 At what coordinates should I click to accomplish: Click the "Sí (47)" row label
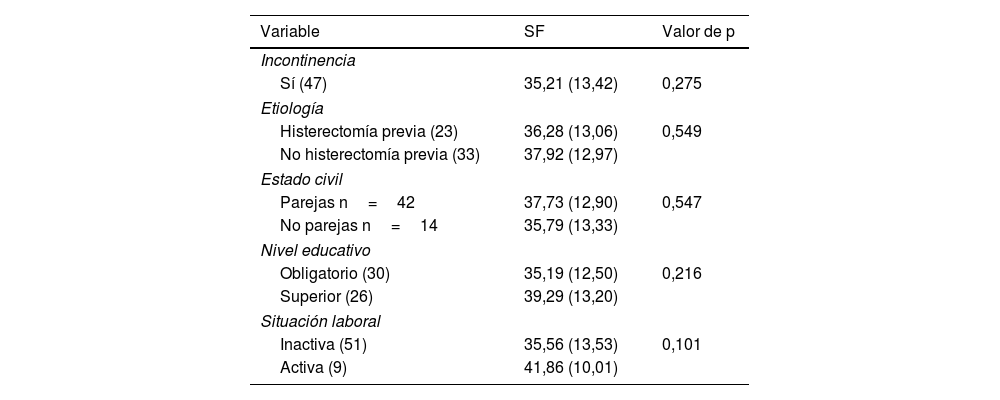point(303,84)
